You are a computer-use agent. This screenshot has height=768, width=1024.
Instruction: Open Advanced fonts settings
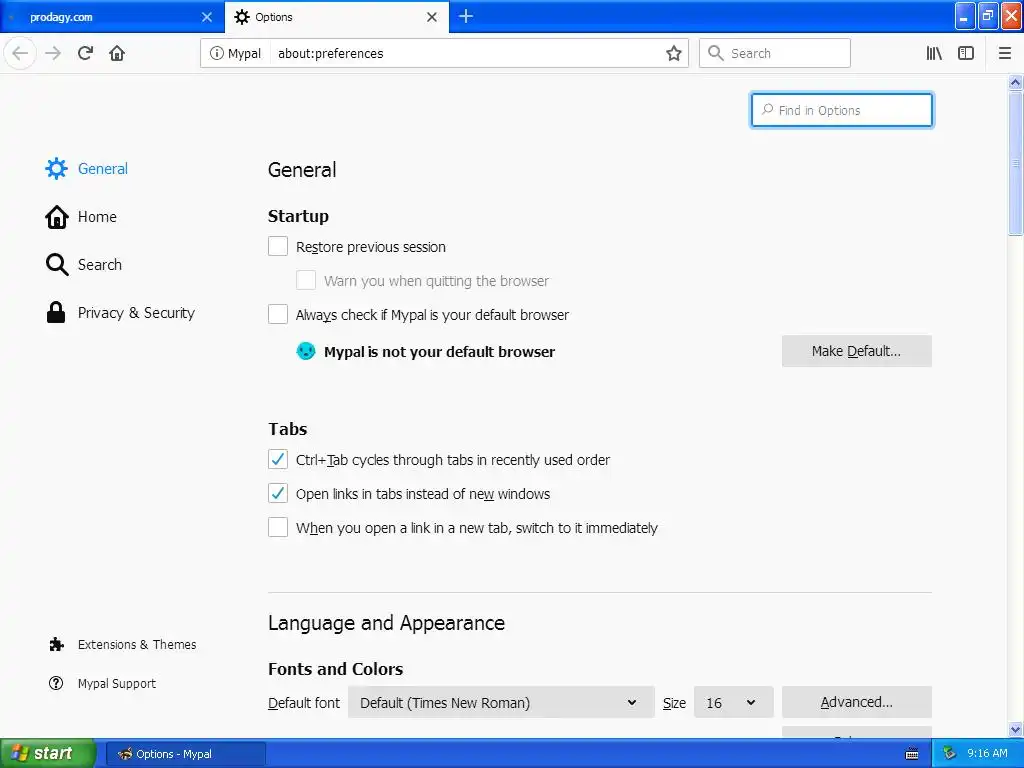(x=856, y=702)
